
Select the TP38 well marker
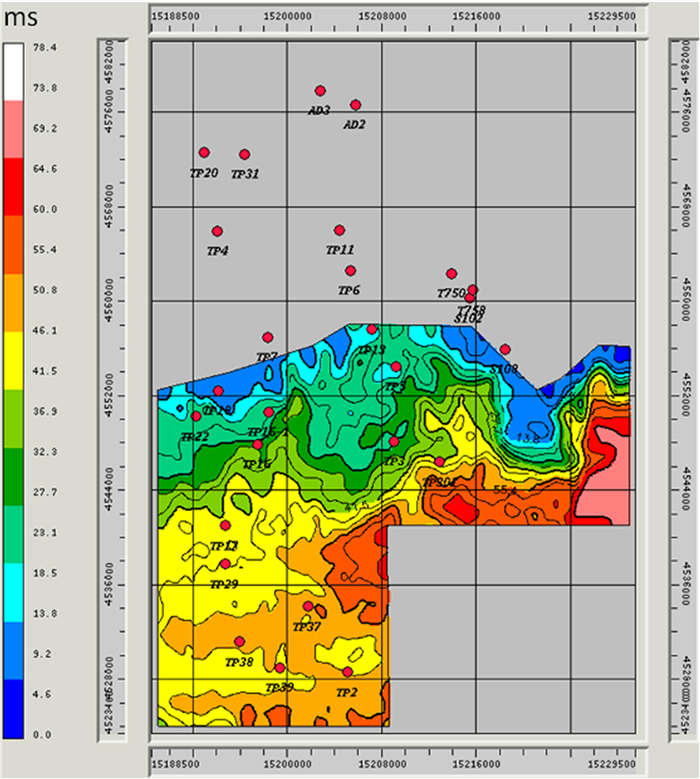click(239, 642)
